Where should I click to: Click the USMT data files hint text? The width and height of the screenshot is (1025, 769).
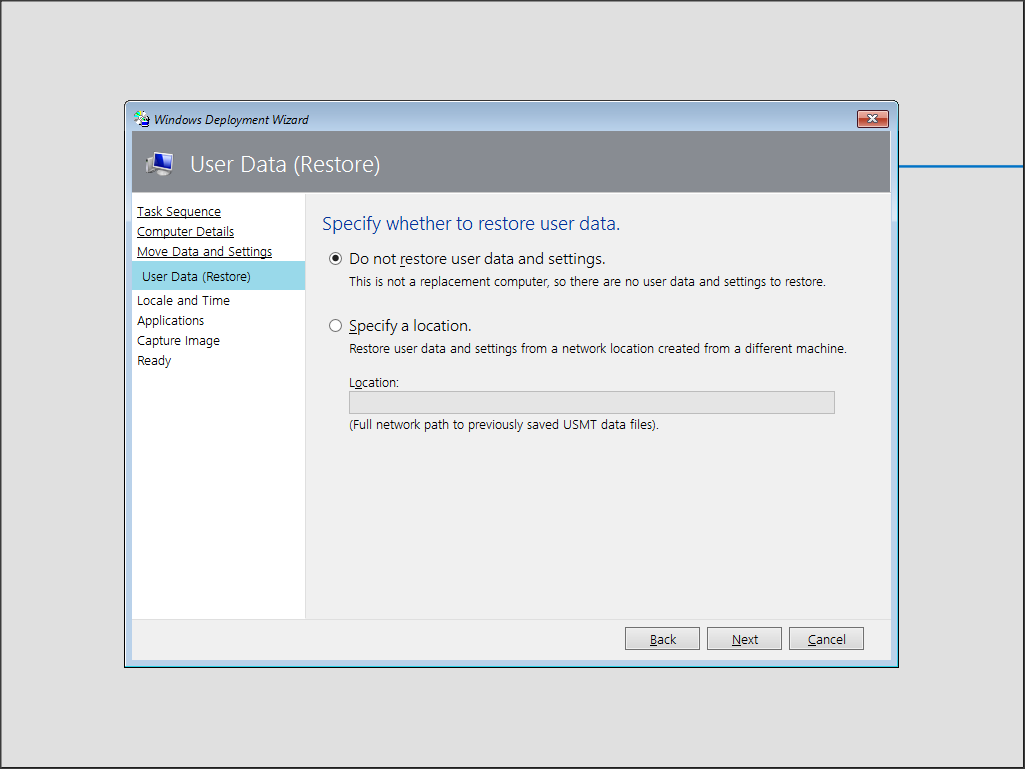coord(504,424)
